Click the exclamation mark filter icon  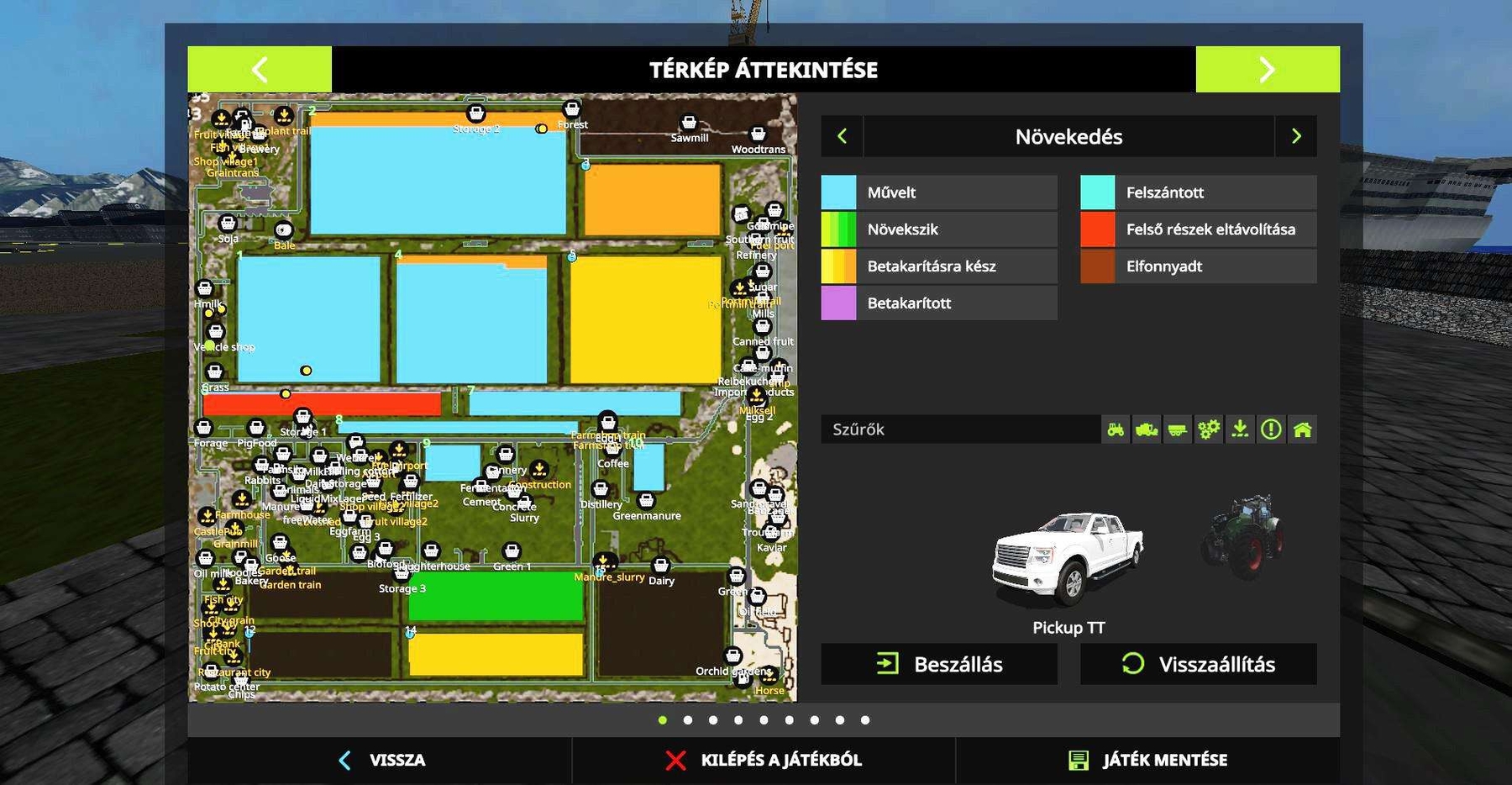pyautogui.click(x=1271, y=429)
